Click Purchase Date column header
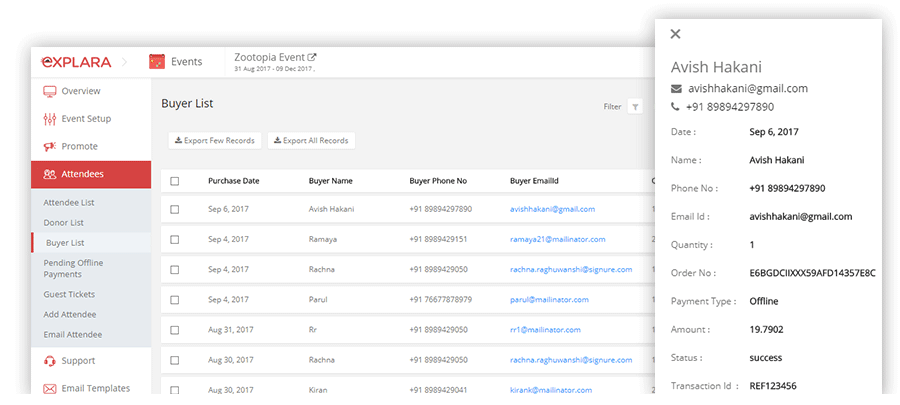 pos(234,181)
